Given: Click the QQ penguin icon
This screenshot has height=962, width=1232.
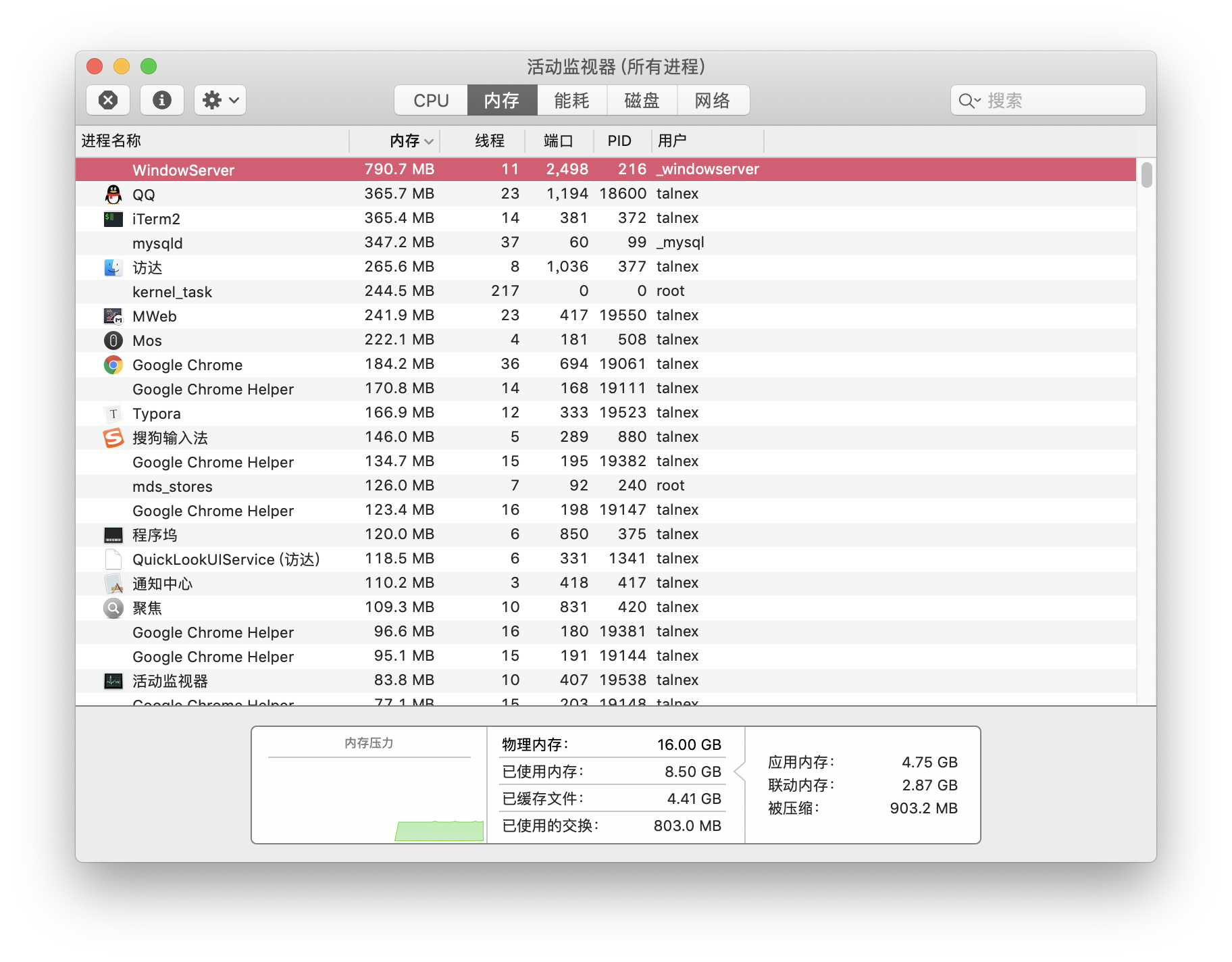Looking at the screenshot, I should (113, 195).
